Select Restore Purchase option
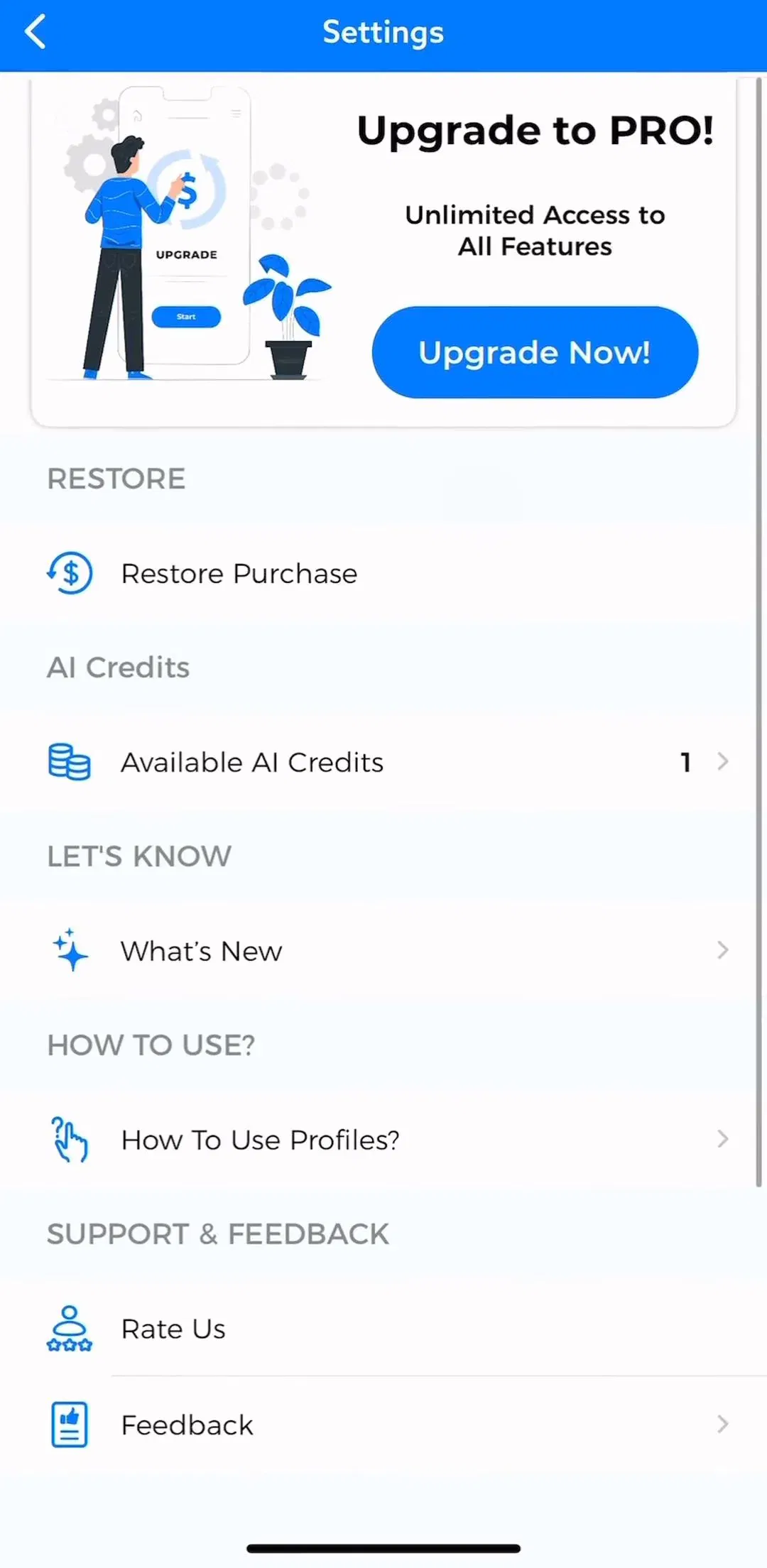The width and height of the screenshot is (767, 1568). coord(383,573)
